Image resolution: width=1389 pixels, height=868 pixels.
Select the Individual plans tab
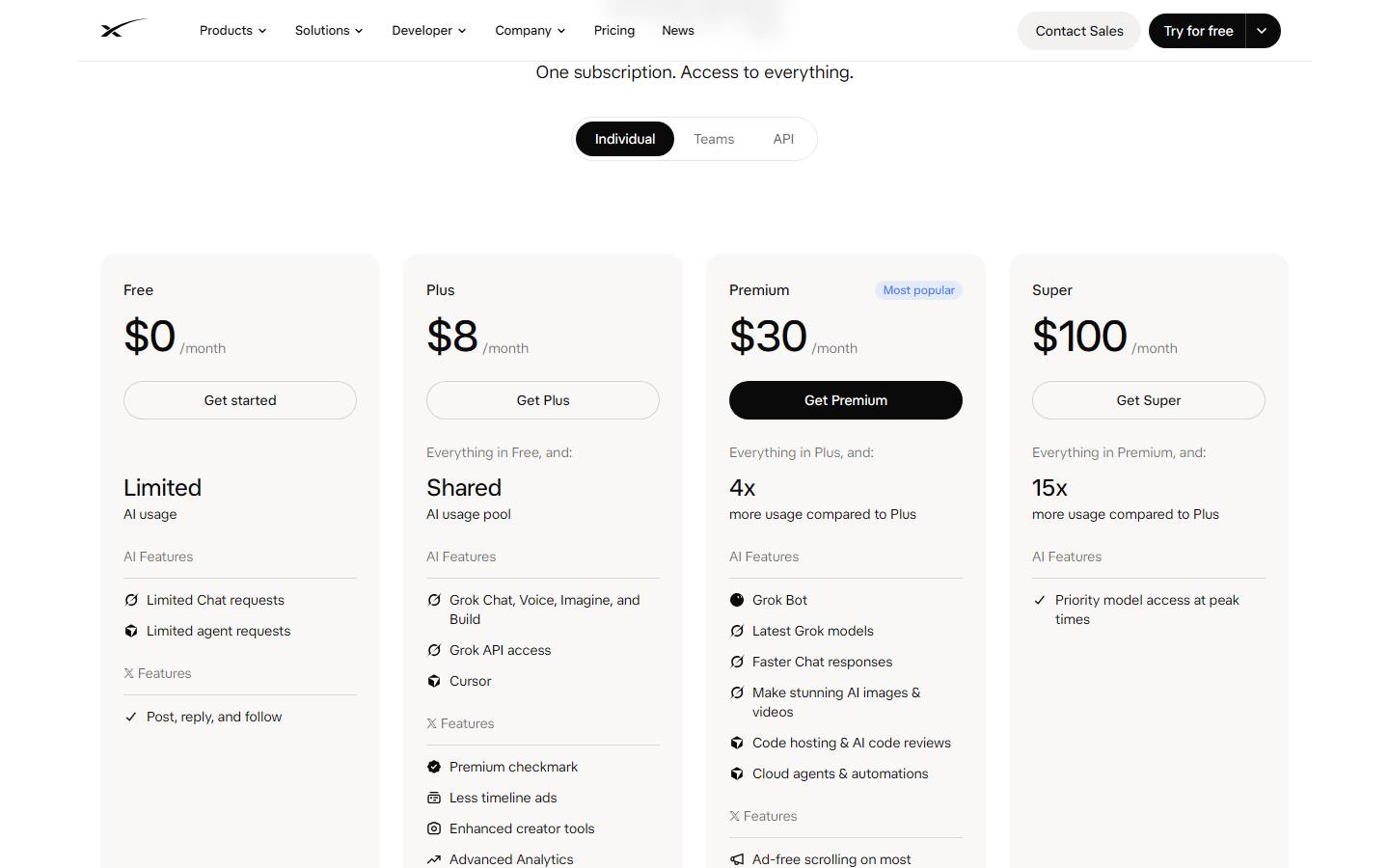625,139
